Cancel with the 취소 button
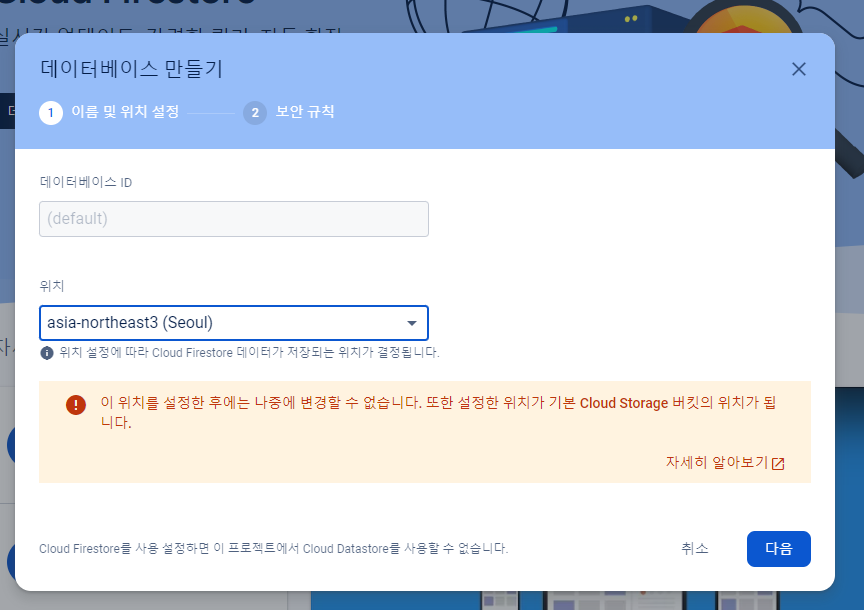The image size is (864, 610). [x=695, y=548]
